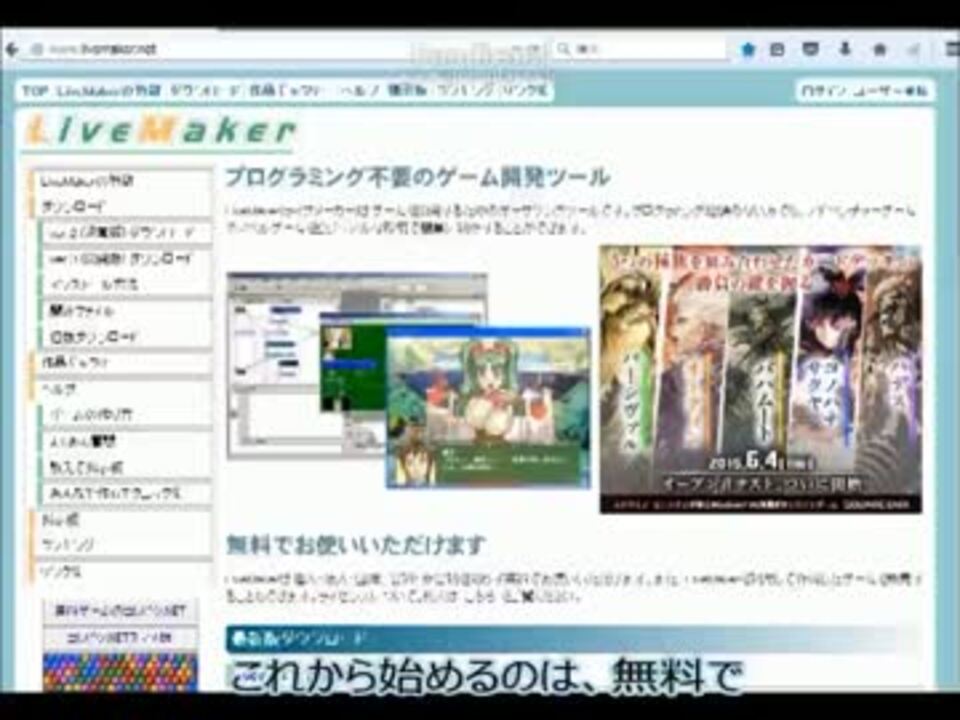
Task: Click the 無料でお使いいただけます heading
Action: [x=356, y=544]
